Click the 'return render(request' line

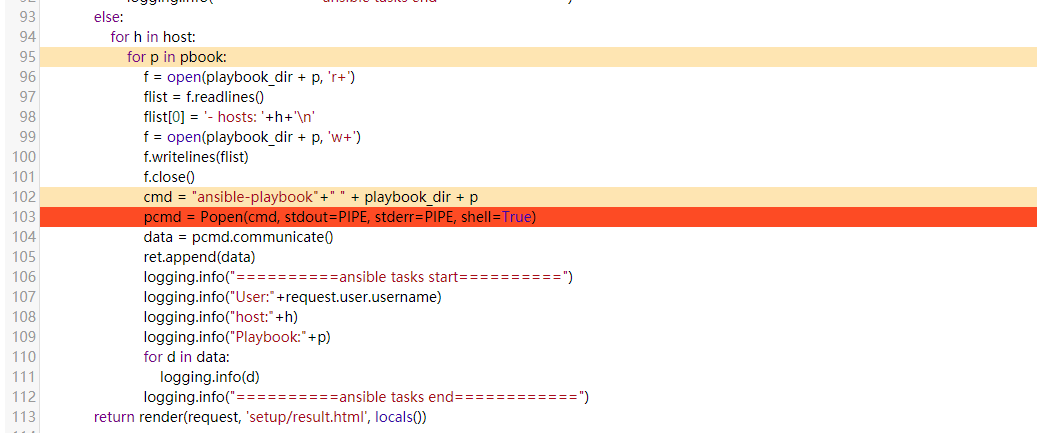tap(260, 417)
